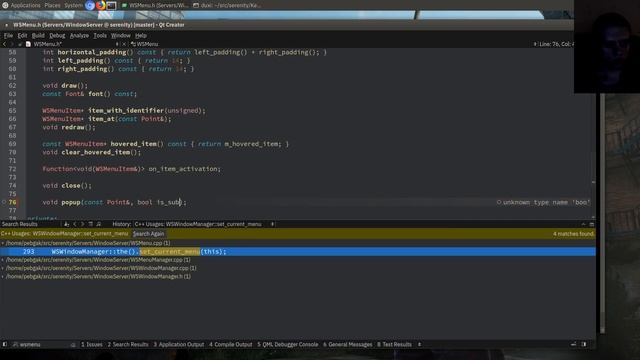Image resolution: width=640 pixels, height=360 pixels.
Task: Click on_item_activation in line 72
Action: point(184,169)
